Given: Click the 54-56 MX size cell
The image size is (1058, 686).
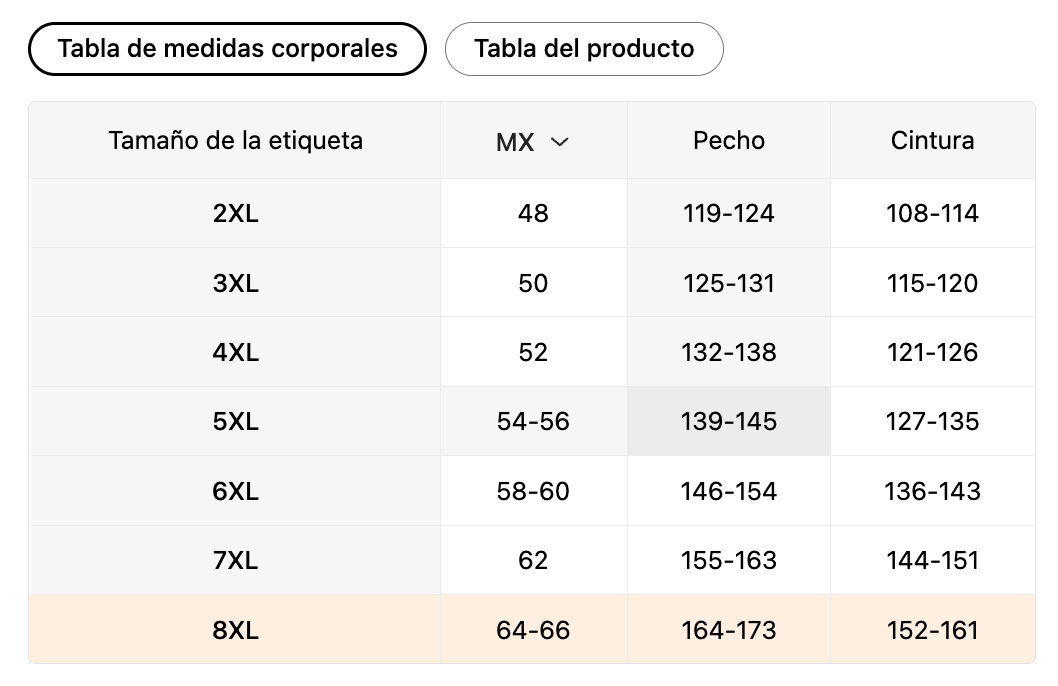Looking at the screenshot, I should point(533,422).
